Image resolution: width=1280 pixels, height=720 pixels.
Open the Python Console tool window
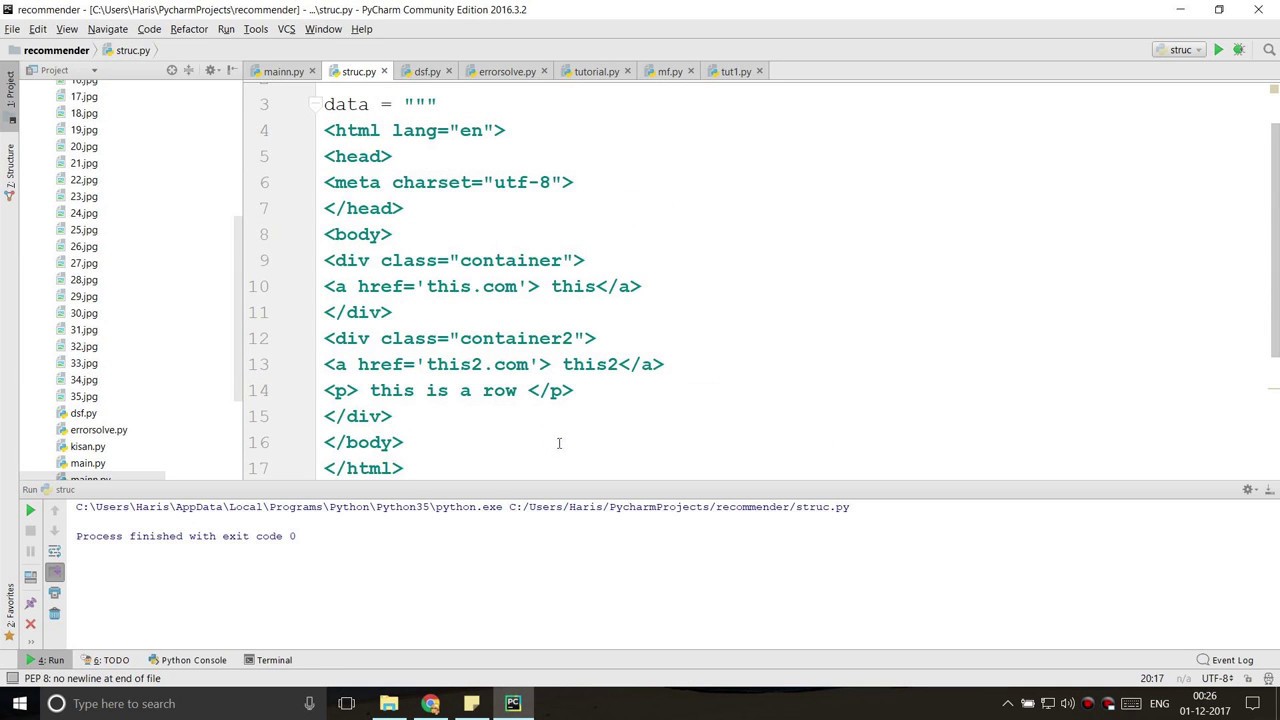[187, 660]
